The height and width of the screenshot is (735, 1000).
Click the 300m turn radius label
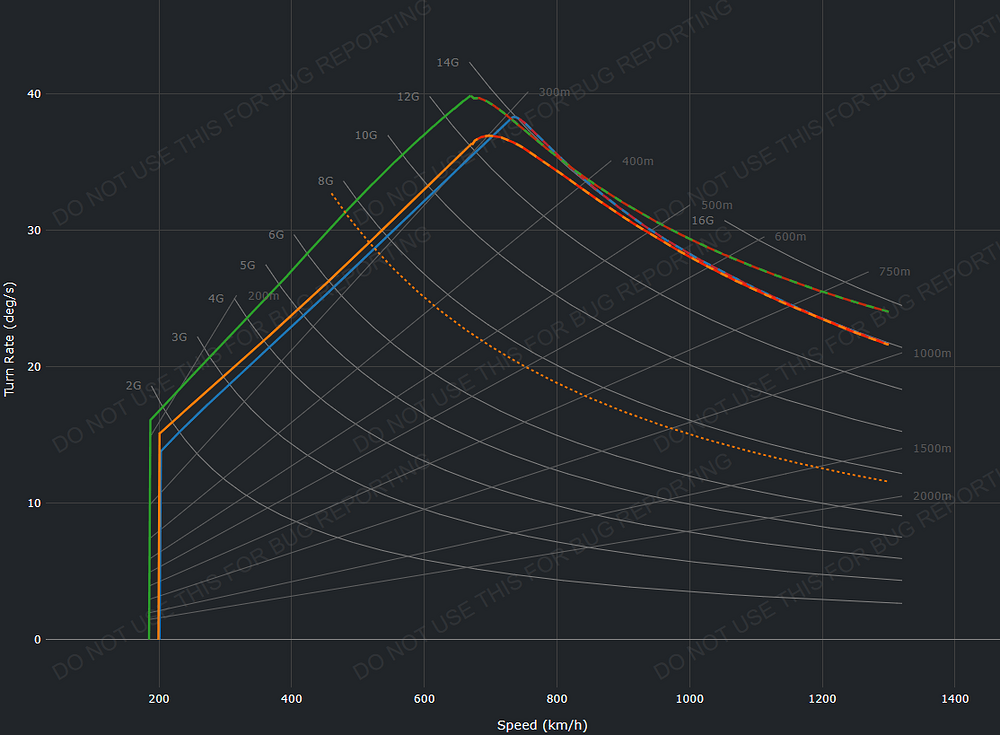[554, 92]
